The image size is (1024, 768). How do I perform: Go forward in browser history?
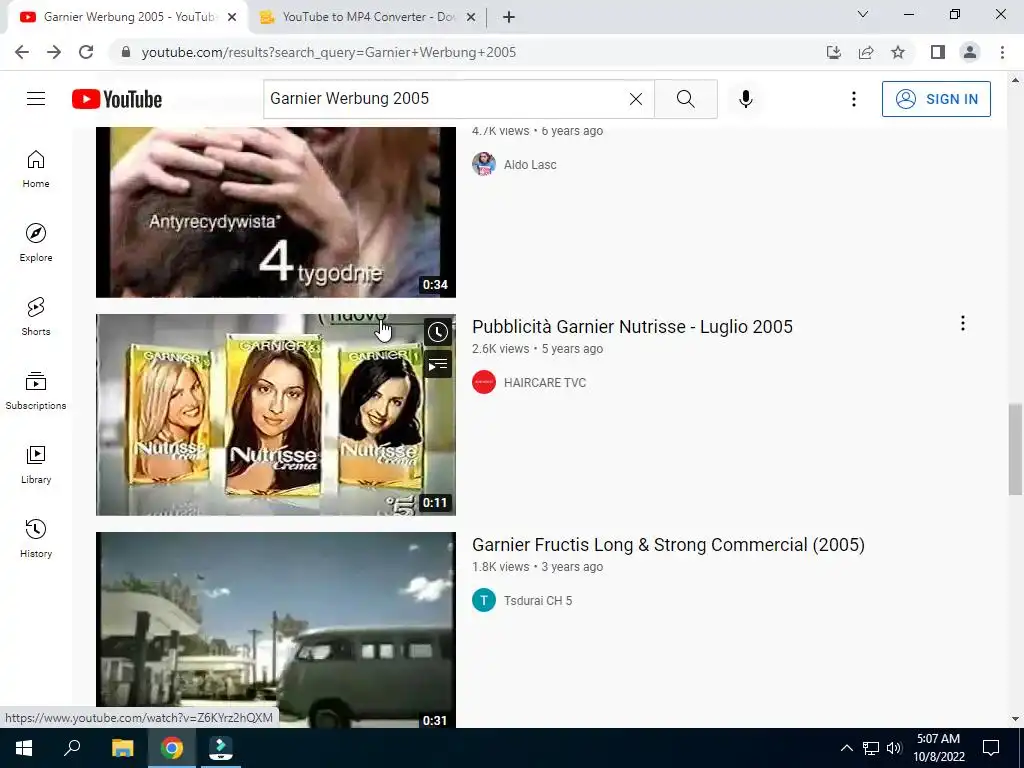(54, 52)
